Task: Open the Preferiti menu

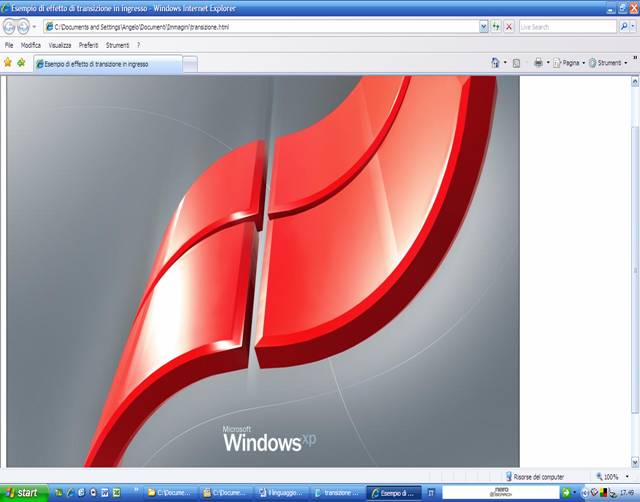Action: [89, 45]
